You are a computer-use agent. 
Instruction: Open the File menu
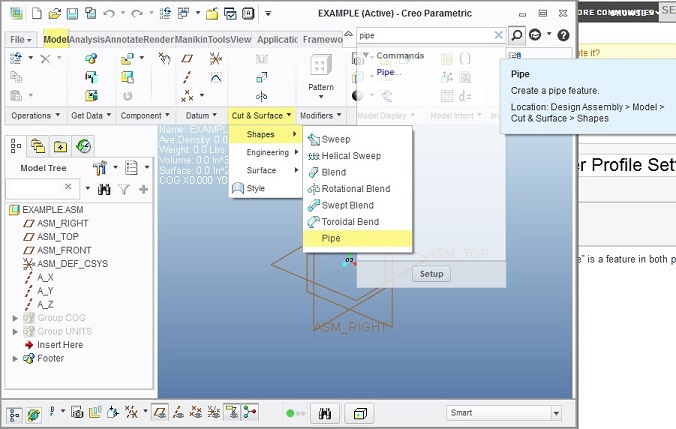pyautogui.click(x=20, y=40)
